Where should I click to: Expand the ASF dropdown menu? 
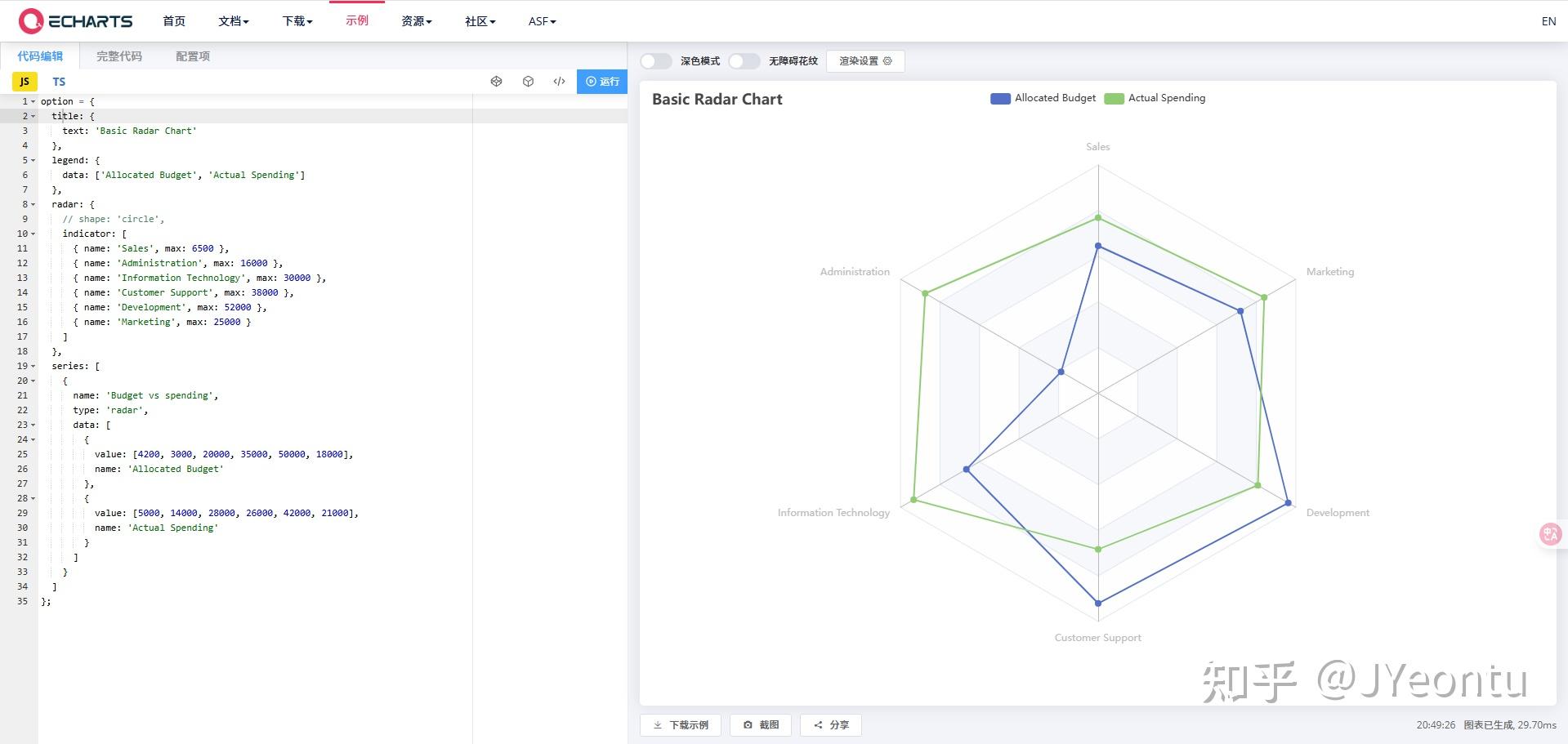(543, 21)
